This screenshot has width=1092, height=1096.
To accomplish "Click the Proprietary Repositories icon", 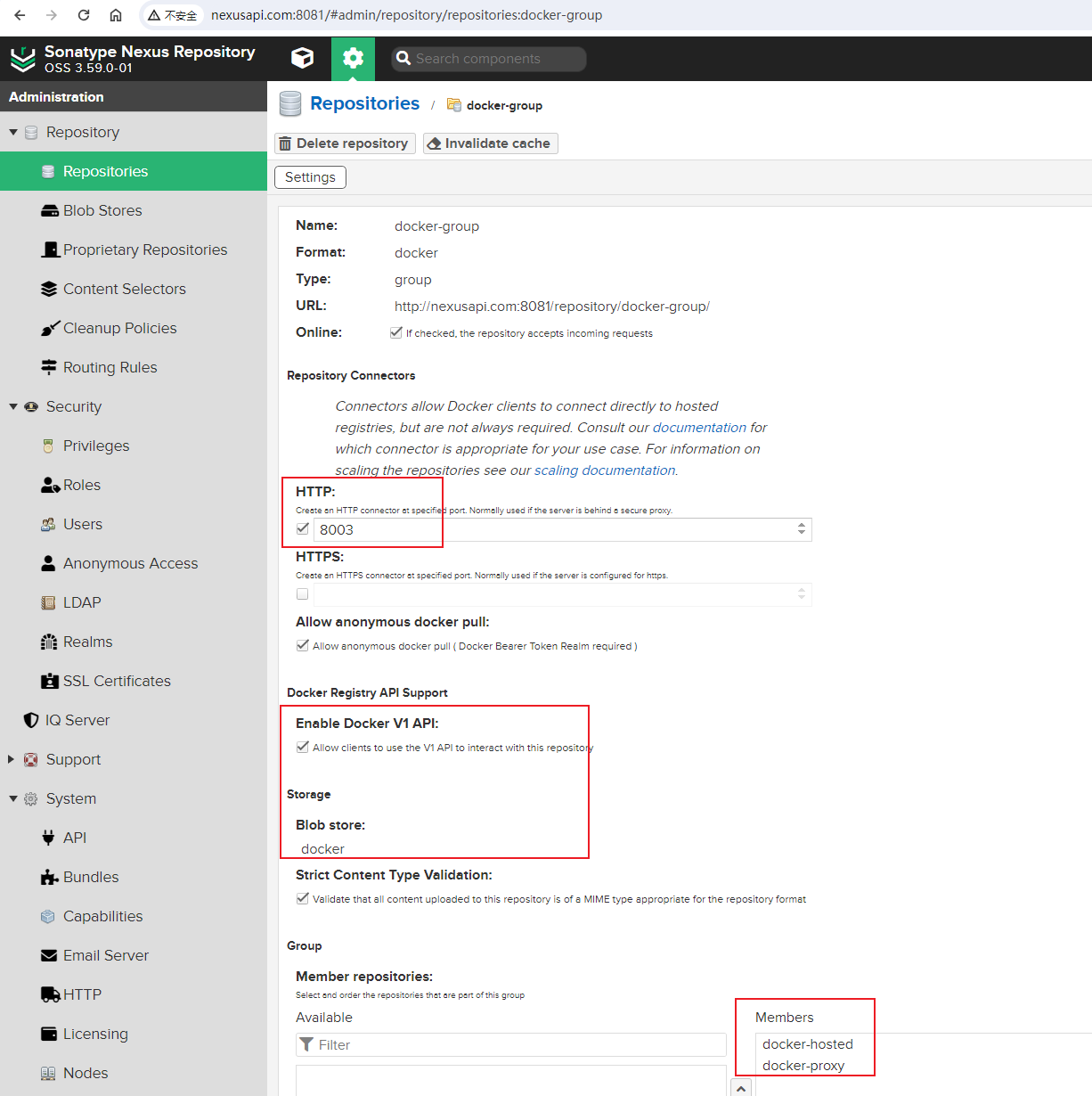I will (x=50, y=250).
